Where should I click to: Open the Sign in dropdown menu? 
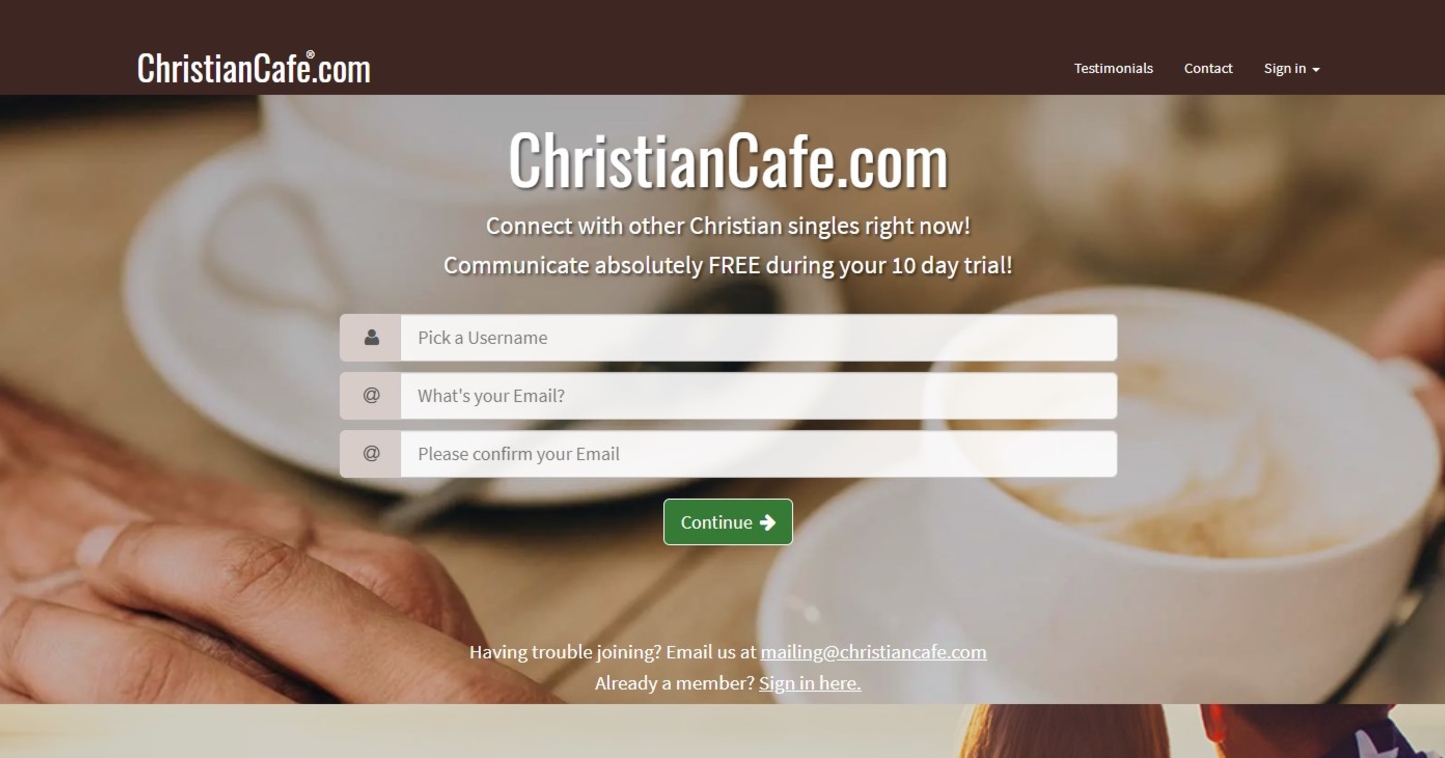tap(1291, 68)
